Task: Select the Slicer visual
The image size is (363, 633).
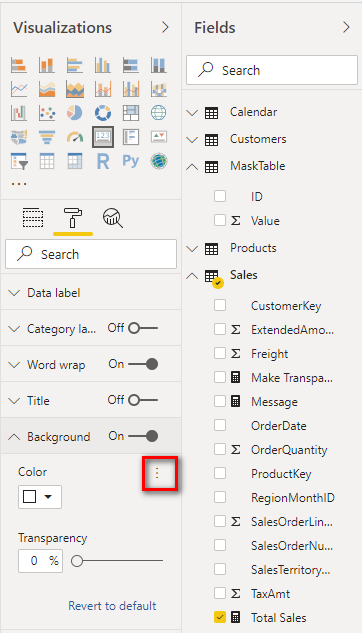Action: [x=19, y=161]
